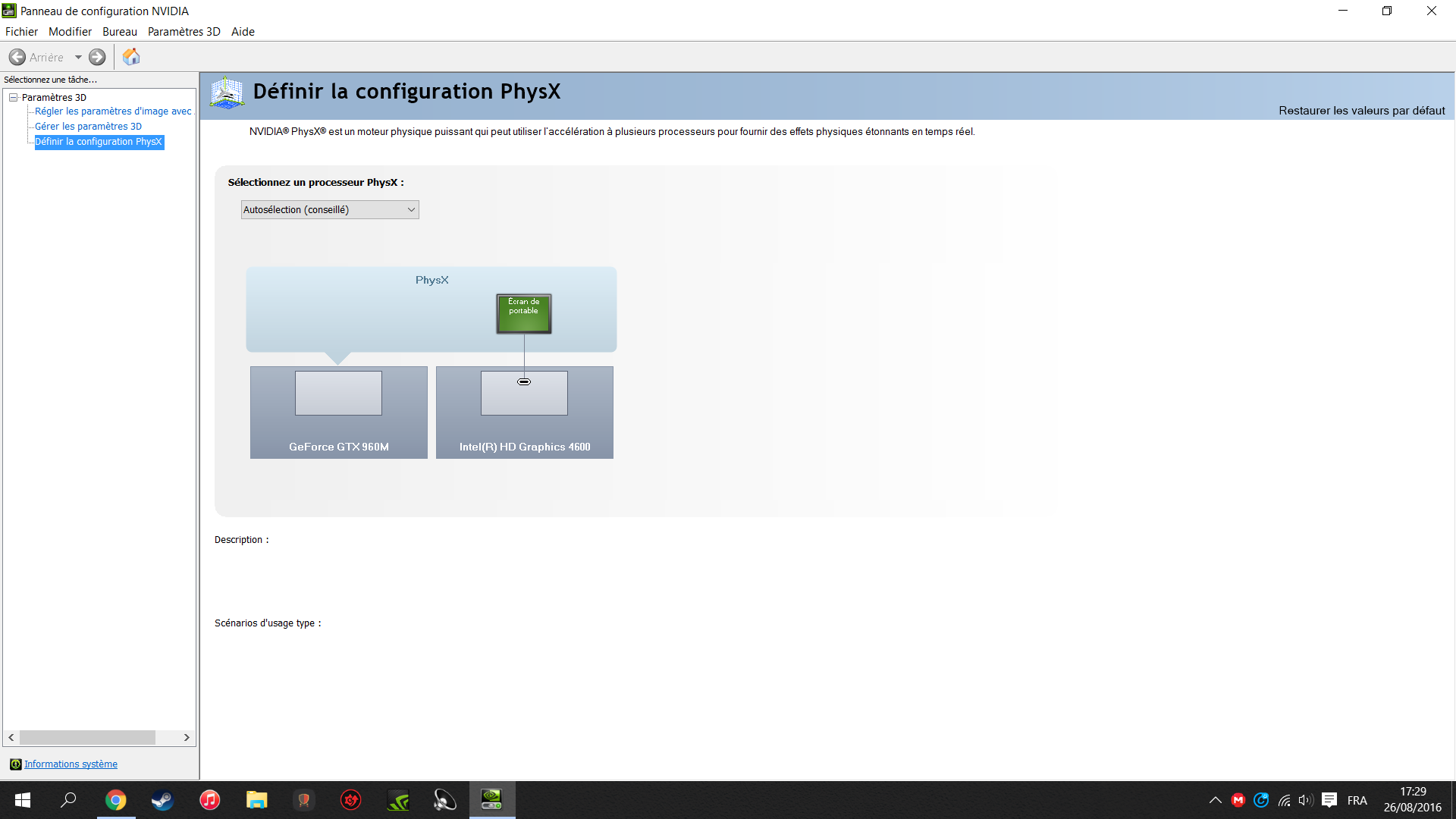Select Gérer les paramètres 3D task
This screenshot has height=819, width=1456.
(88, 127)
